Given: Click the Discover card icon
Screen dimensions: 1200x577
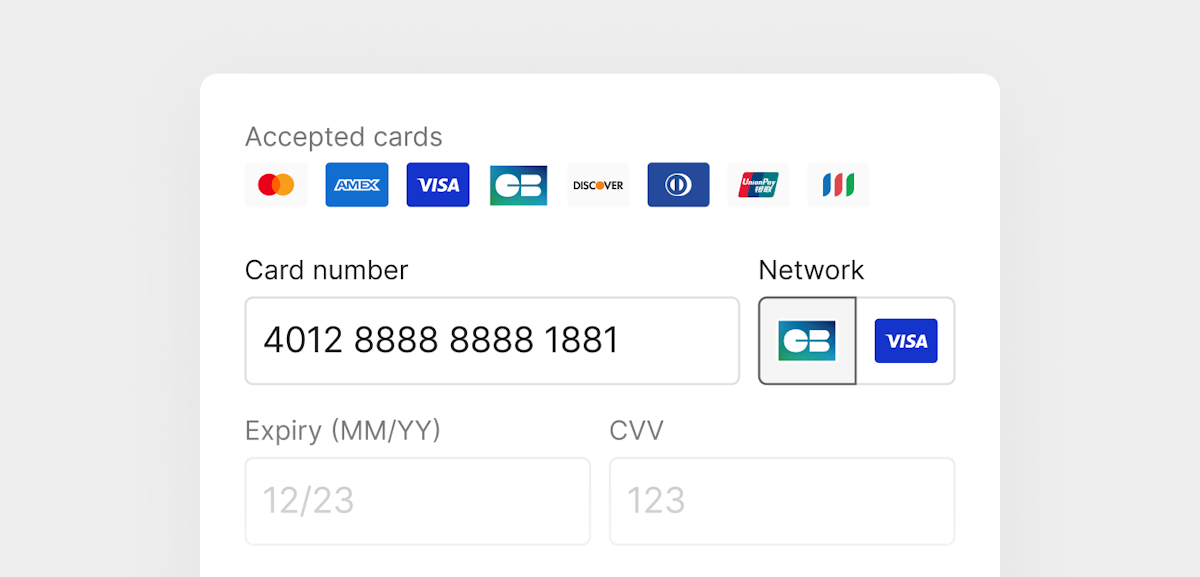Looking at the screenshot, I should [x=598, y=184].
